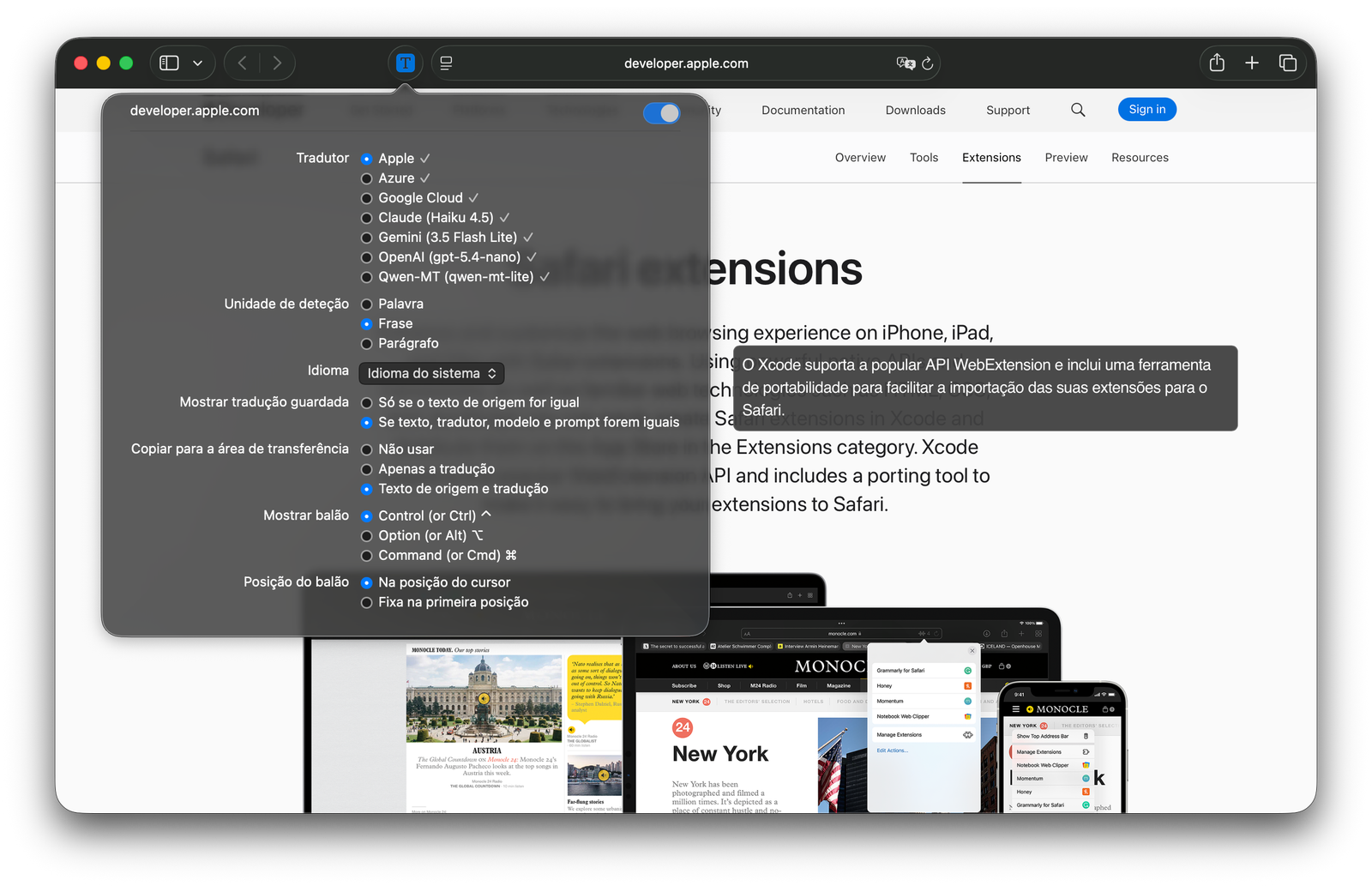Go back to the previous page
Viewport: 1372px width, 886px height.
point(243,63)
